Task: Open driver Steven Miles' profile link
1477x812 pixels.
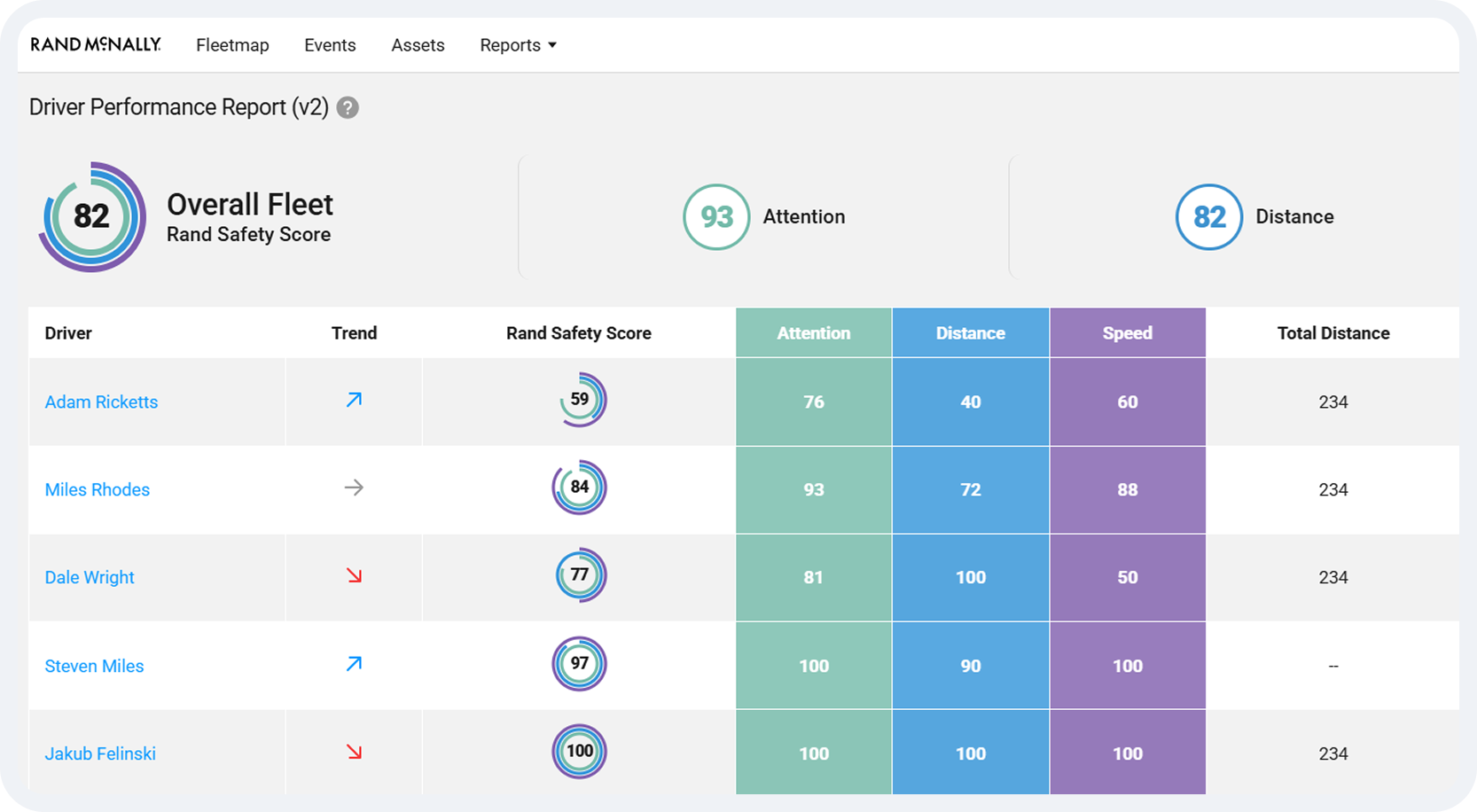Action: [94, 666]
